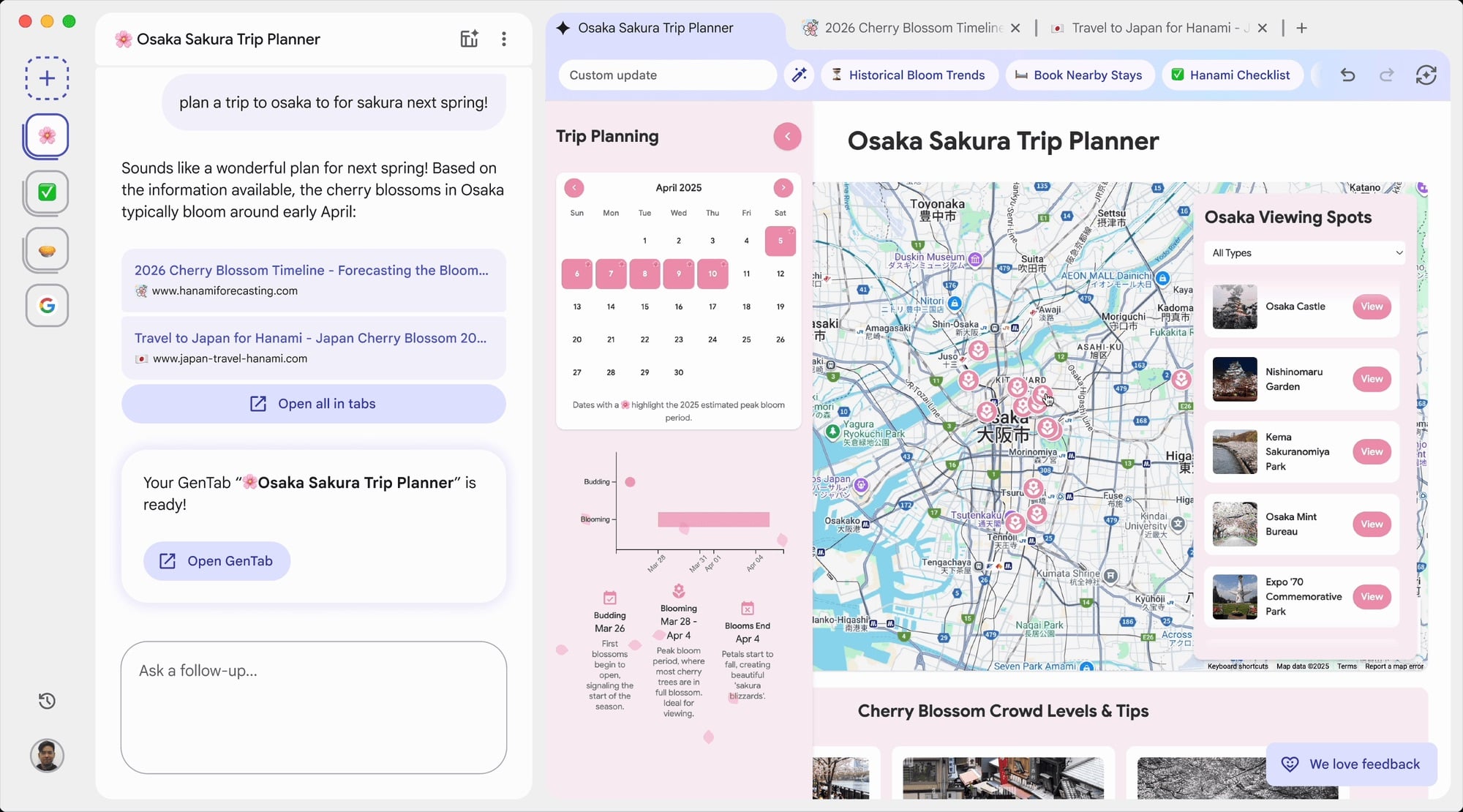Viewport: 1463px width, 812px height.
Task: Open the three-dot menu in chat header
Action: point(504,39)
